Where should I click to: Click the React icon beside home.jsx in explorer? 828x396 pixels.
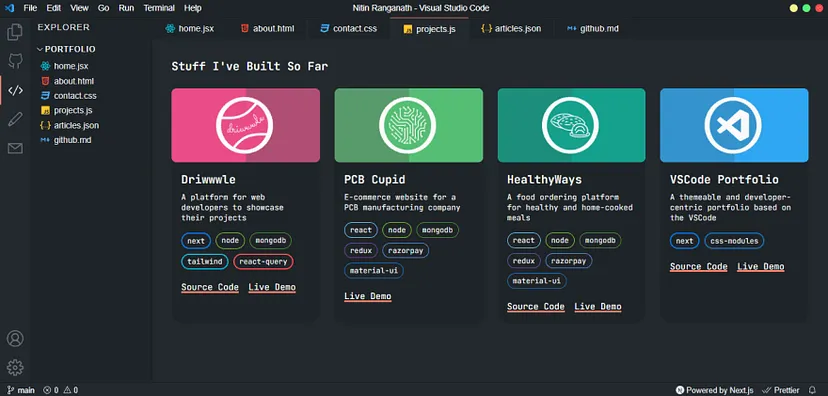tap(45, 67)
